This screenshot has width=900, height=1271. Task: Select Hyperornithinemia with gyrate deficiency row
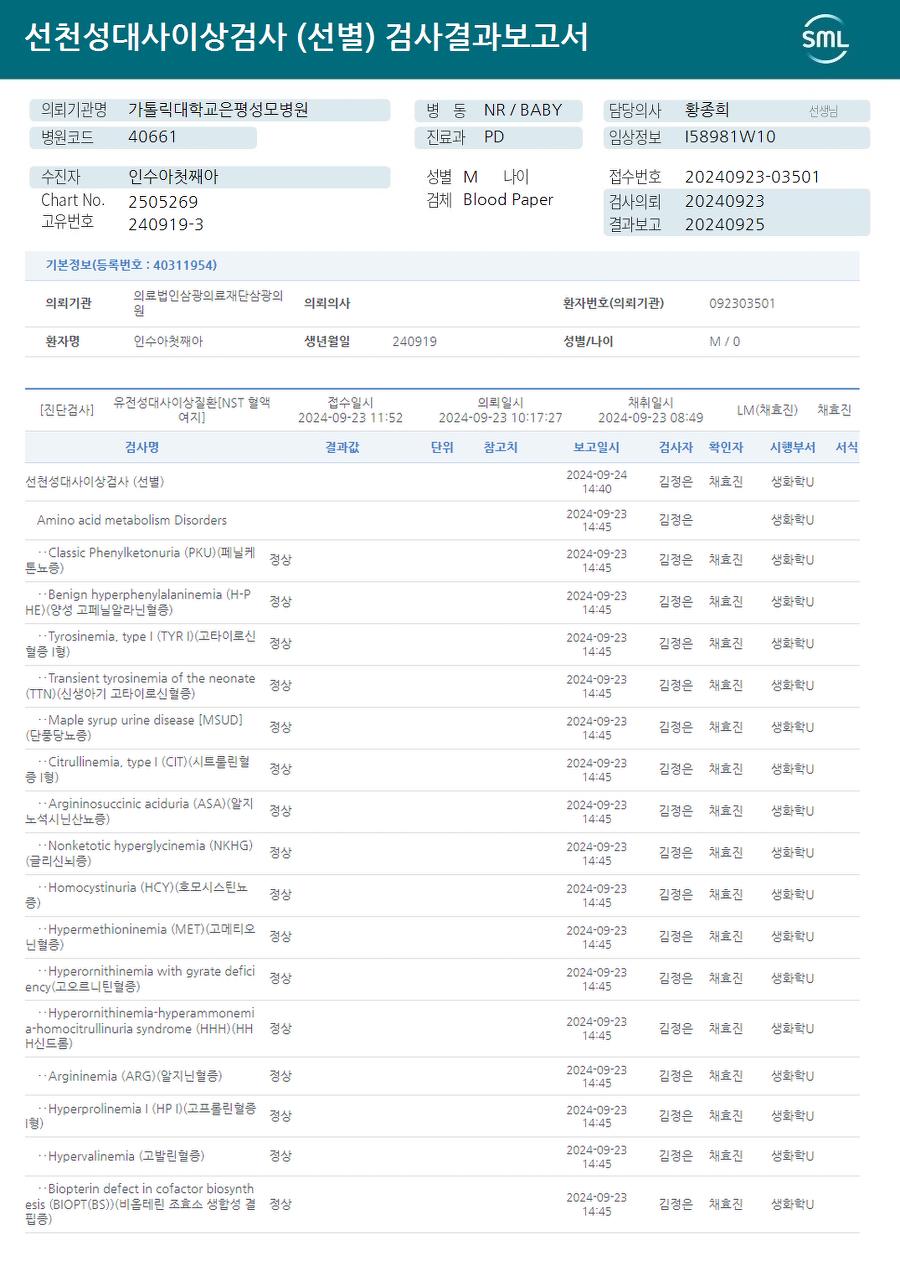pyautogui.click(x=442, y=979)
